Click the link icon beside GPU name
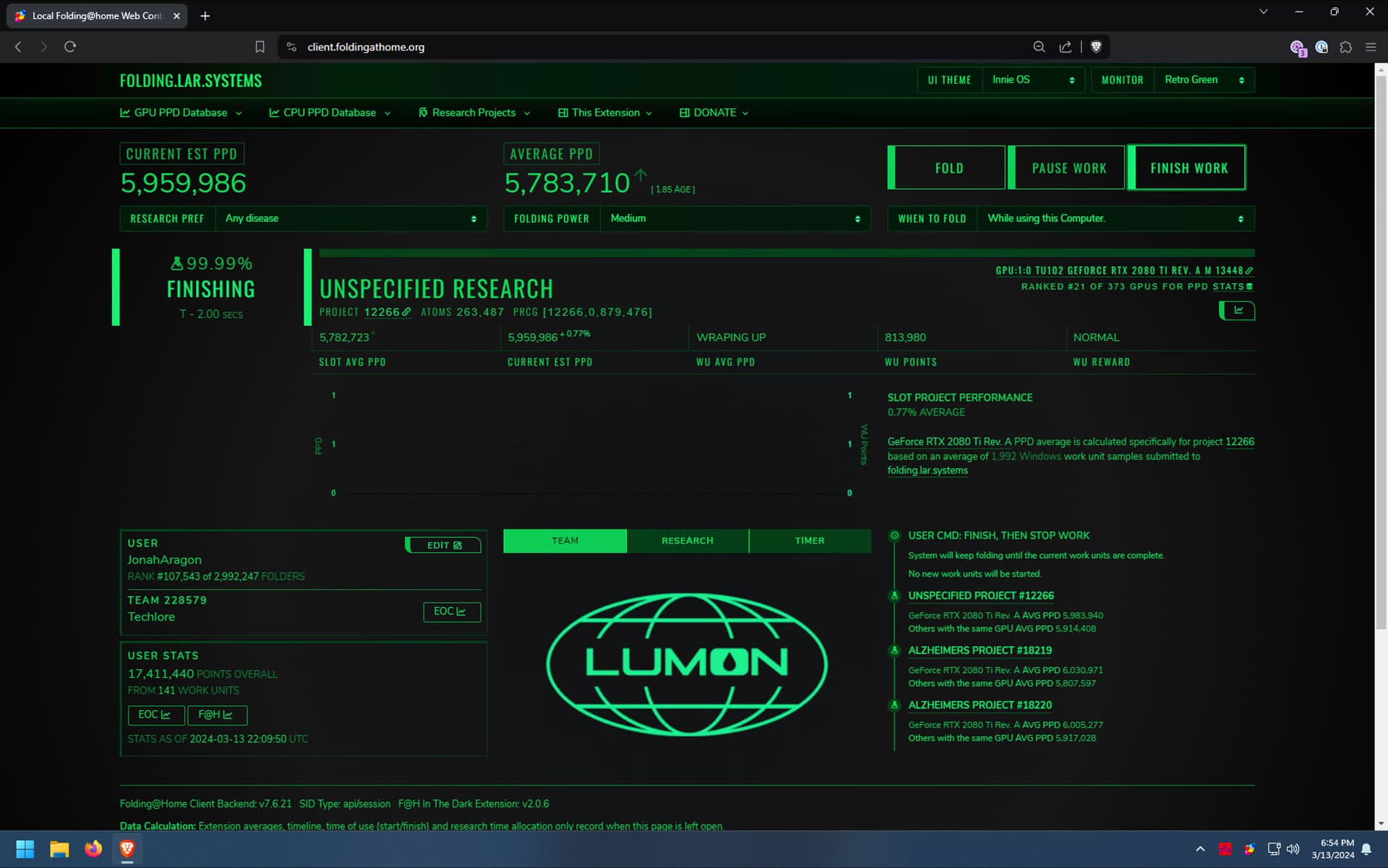Image resolution: width=1388 pixels, height=868 pixels. (x=1249, y=270)
